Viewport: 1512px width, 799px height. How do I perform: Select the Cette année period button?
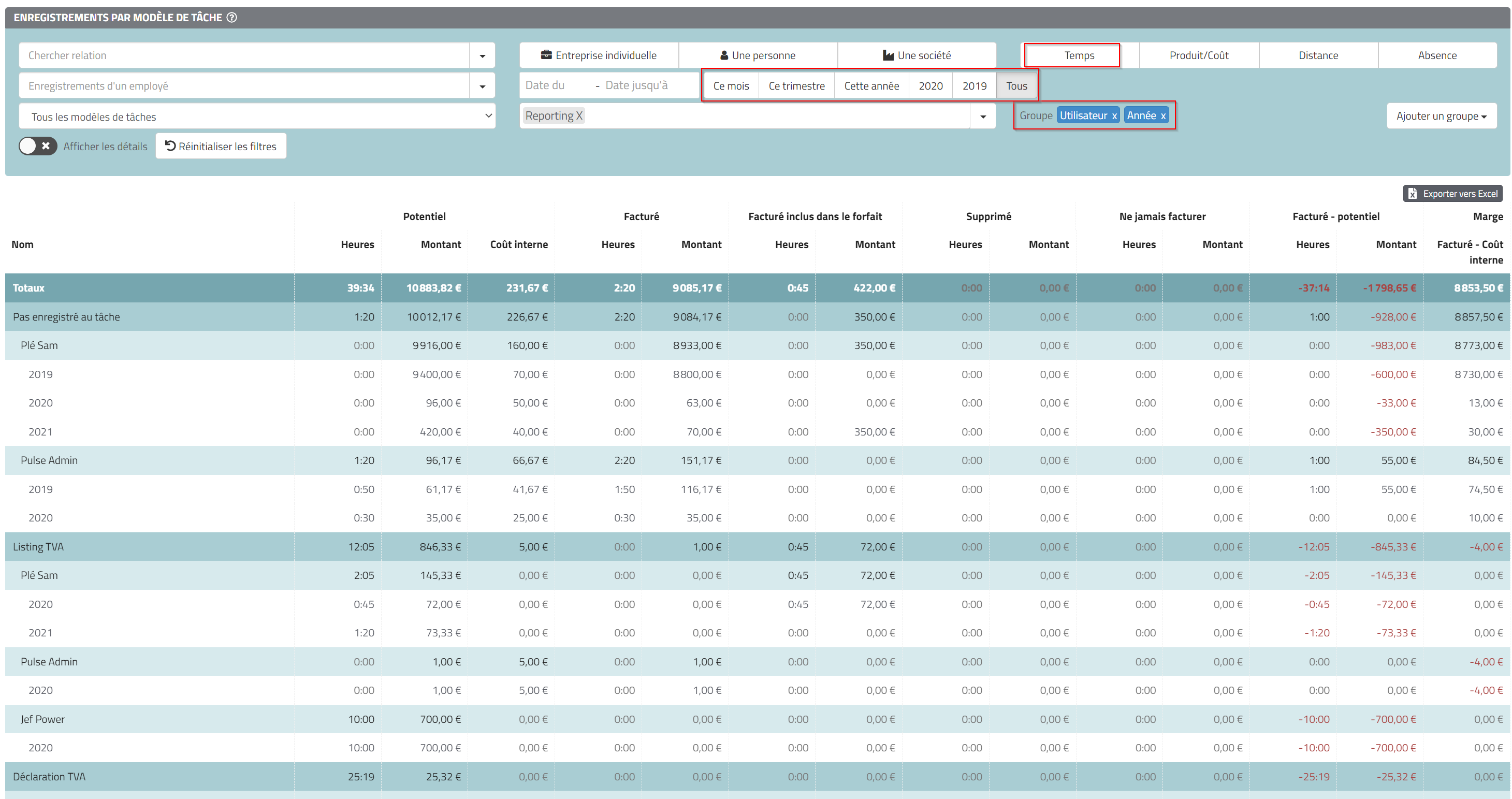[x=871, y=86]
